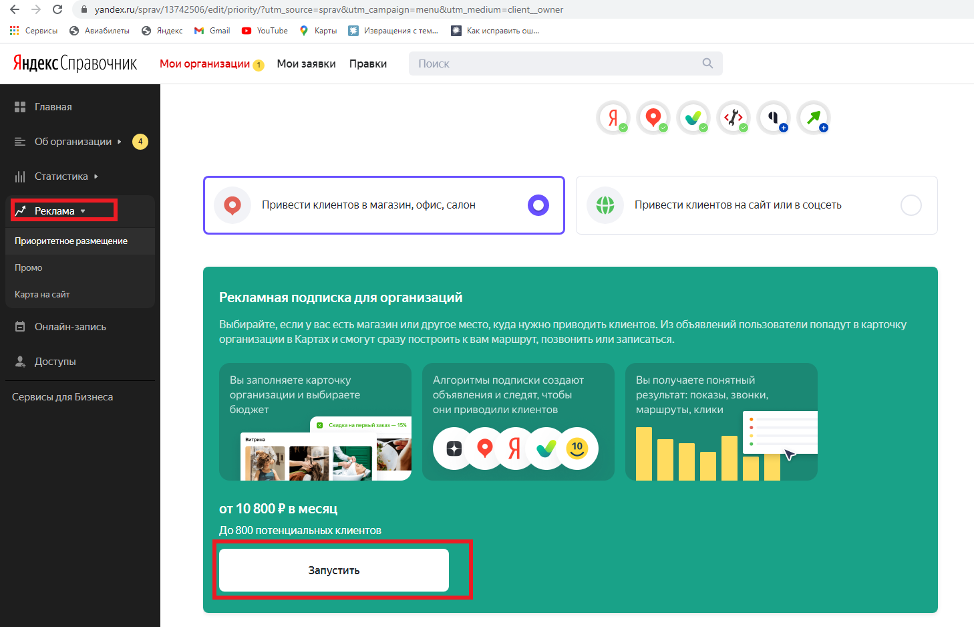Viewport: 974px width, 627px height.
Task: Click the green checkmark service icon
Action: [693, 117]
